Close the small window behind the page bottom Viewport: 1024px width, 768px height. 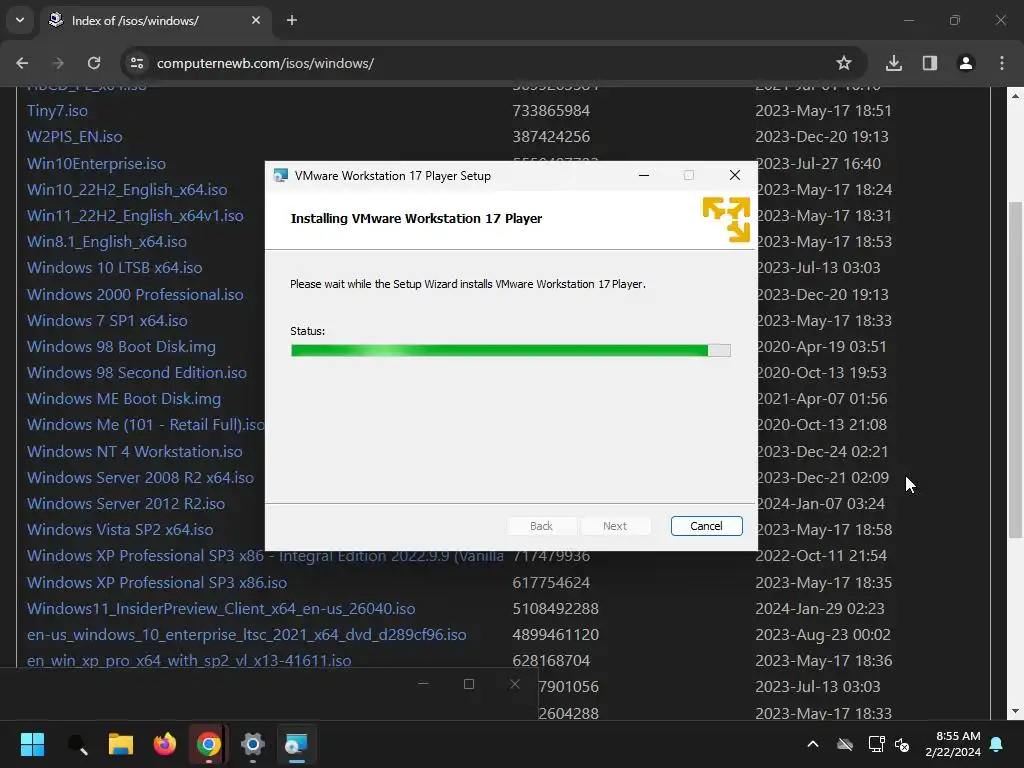coord(515,684)
